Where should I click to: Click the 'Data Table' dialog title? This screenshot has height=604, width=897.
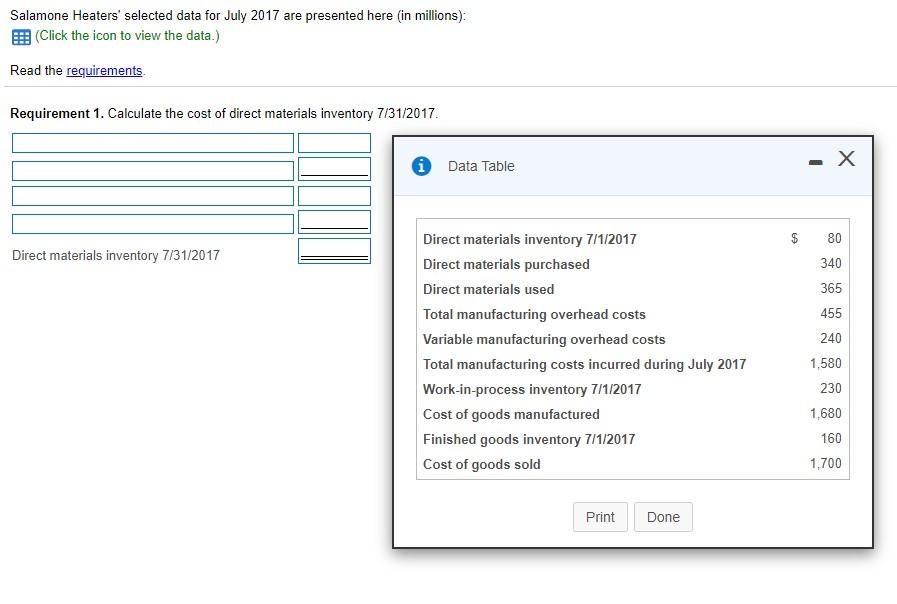click(481, 166)
